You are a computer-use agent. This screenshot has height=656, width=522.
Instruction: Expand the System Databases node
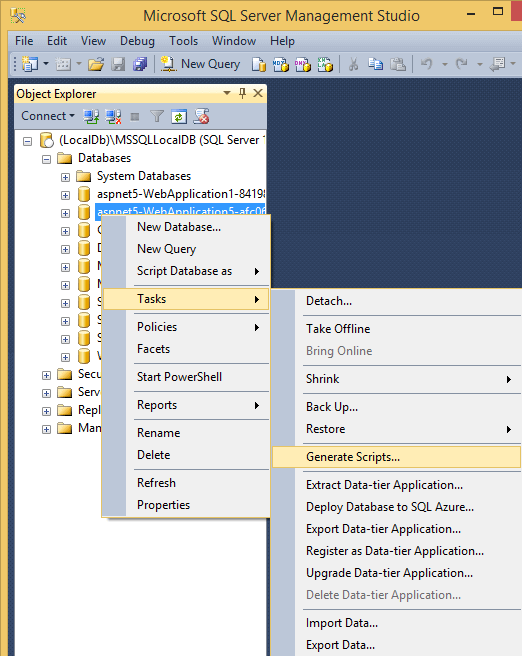pos(65,177)
